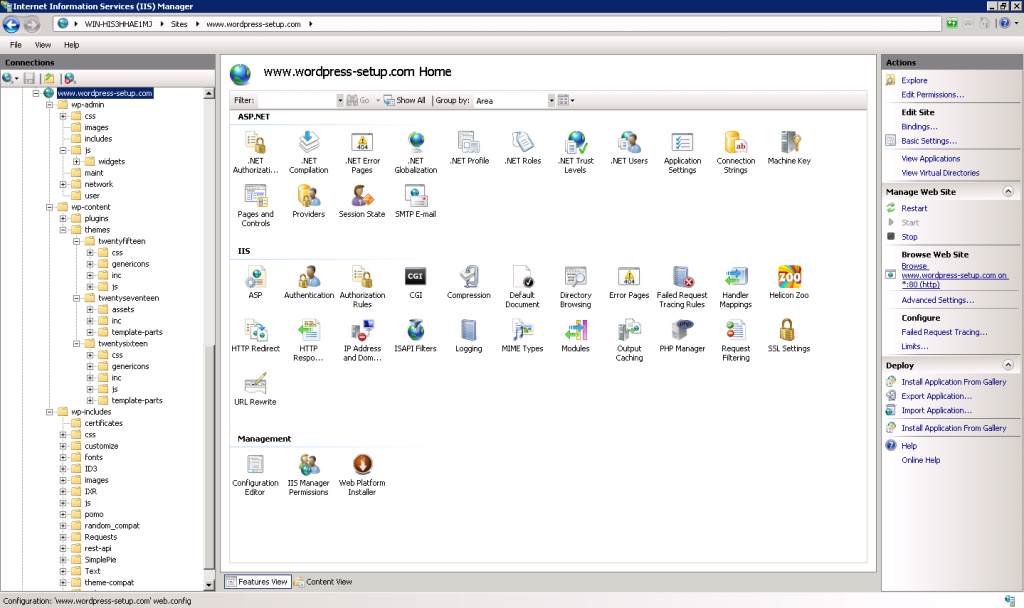Open the Help icon in the address bar

click(x=1004, y=24)
